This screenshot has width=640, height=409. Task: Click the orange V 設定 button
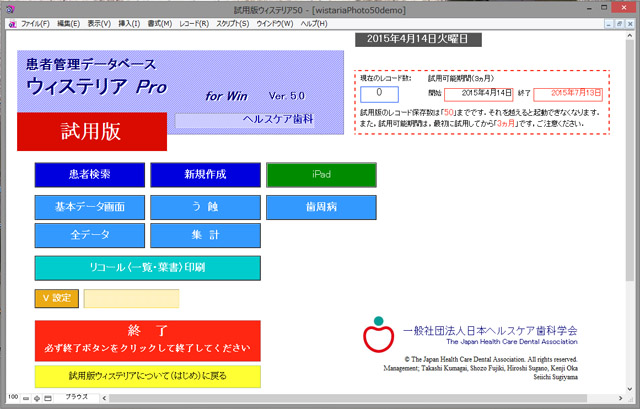(x=55, y=298)
